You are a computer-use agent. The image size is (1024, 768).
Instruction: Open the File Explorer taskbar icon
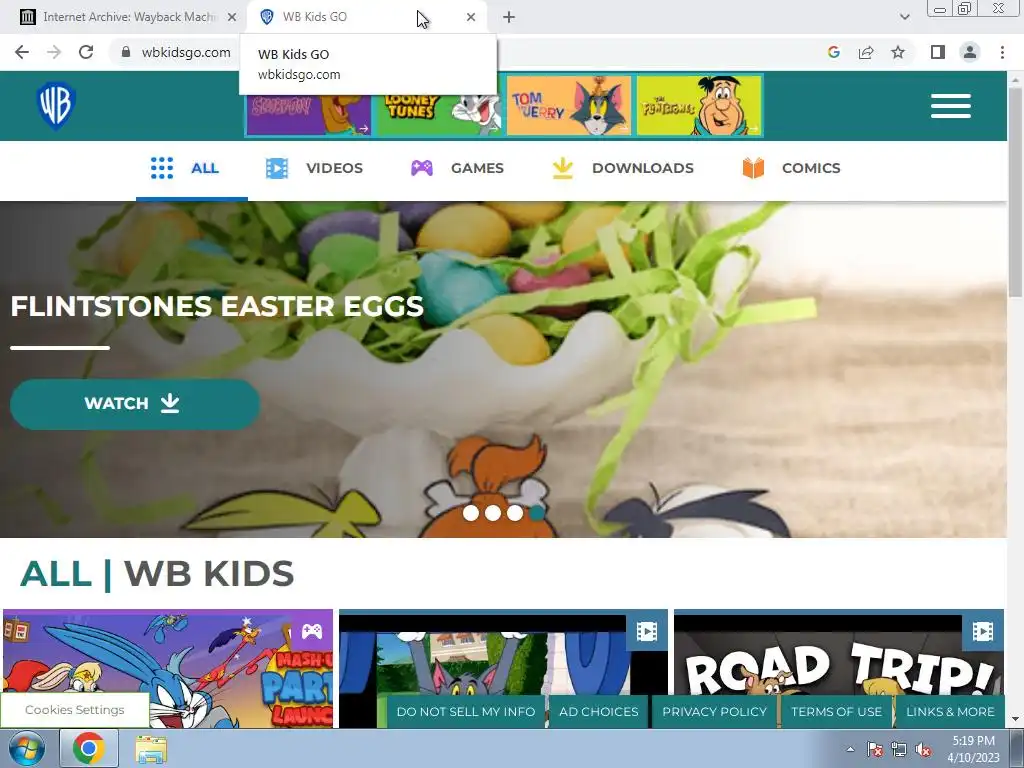click(x=151, y=748)
